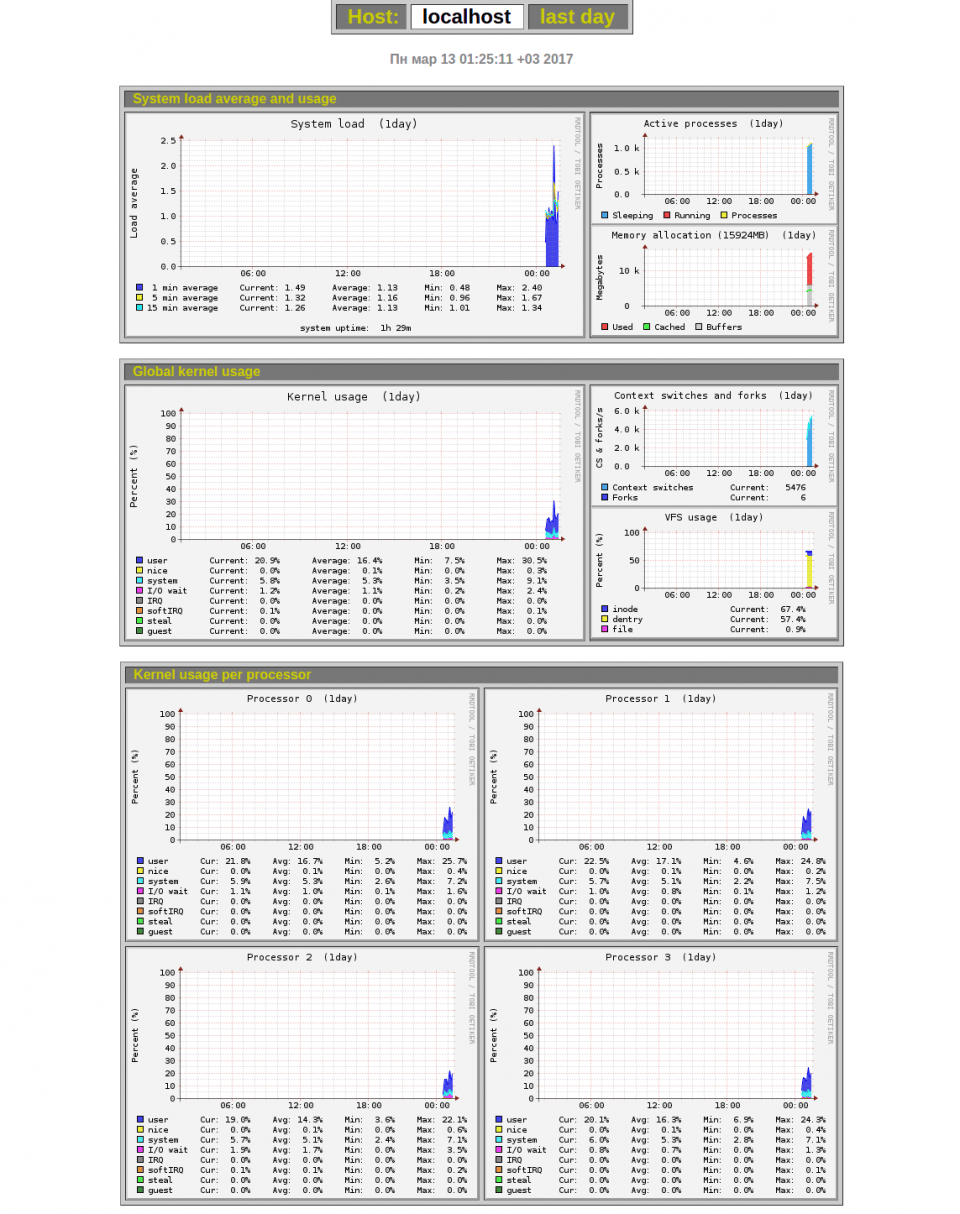Viewport: 960px width, 1214px height.
Task: Click the 'Host:' label
Action: (376, 16)
